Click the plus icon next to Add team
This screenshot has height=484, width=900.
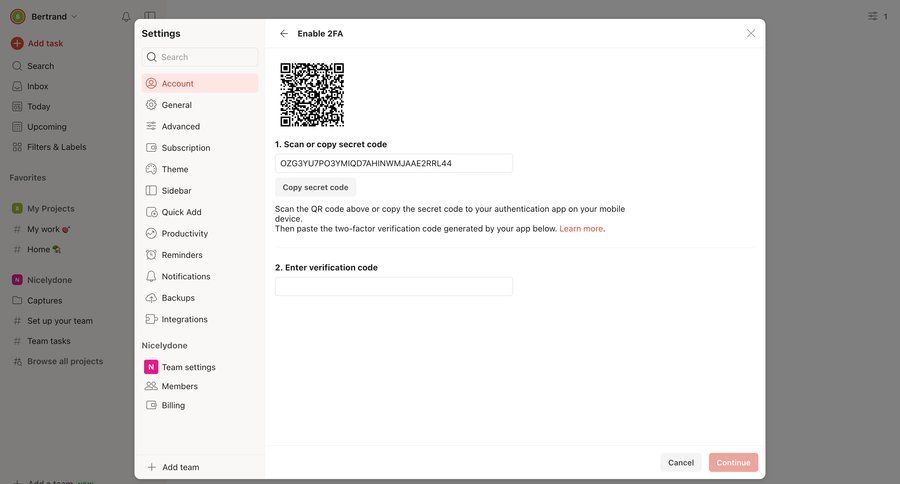pos(152,467)
